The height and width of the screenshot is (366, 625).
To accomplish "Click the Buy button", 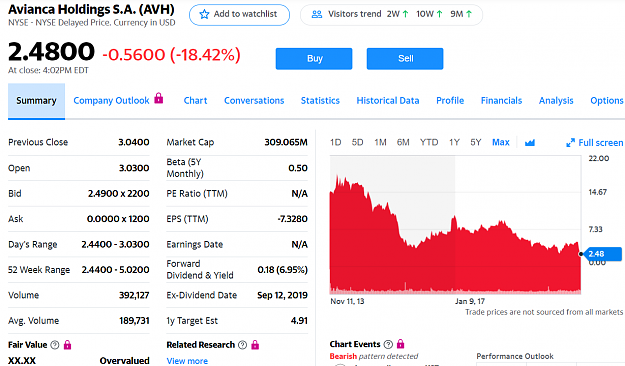I will coord(314,59).
